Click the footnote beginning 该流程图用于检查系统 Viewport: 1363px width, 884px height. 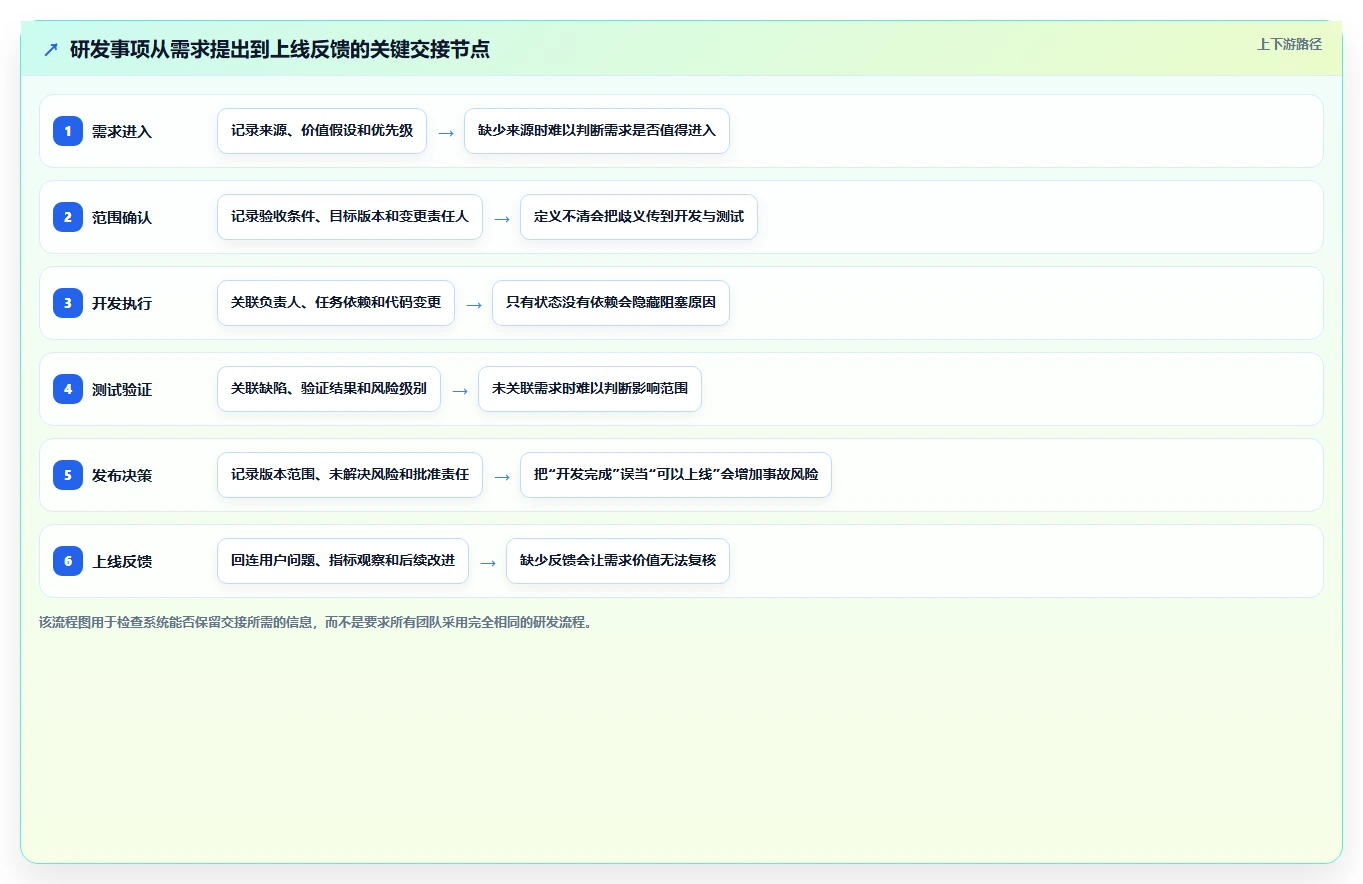tap(318, 622)
